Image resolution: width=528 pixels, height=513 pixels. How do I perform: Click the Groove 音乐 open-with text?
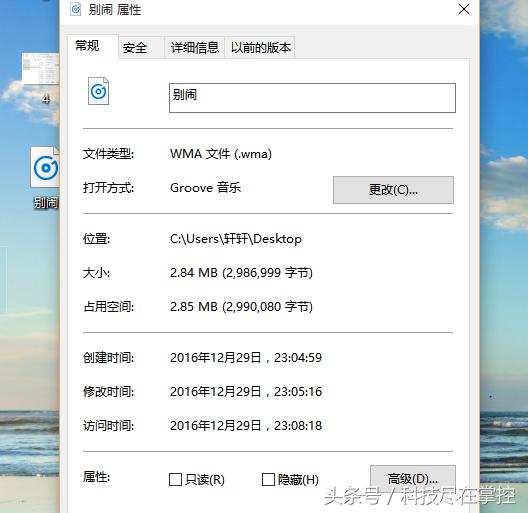click(x=205, y=188)
